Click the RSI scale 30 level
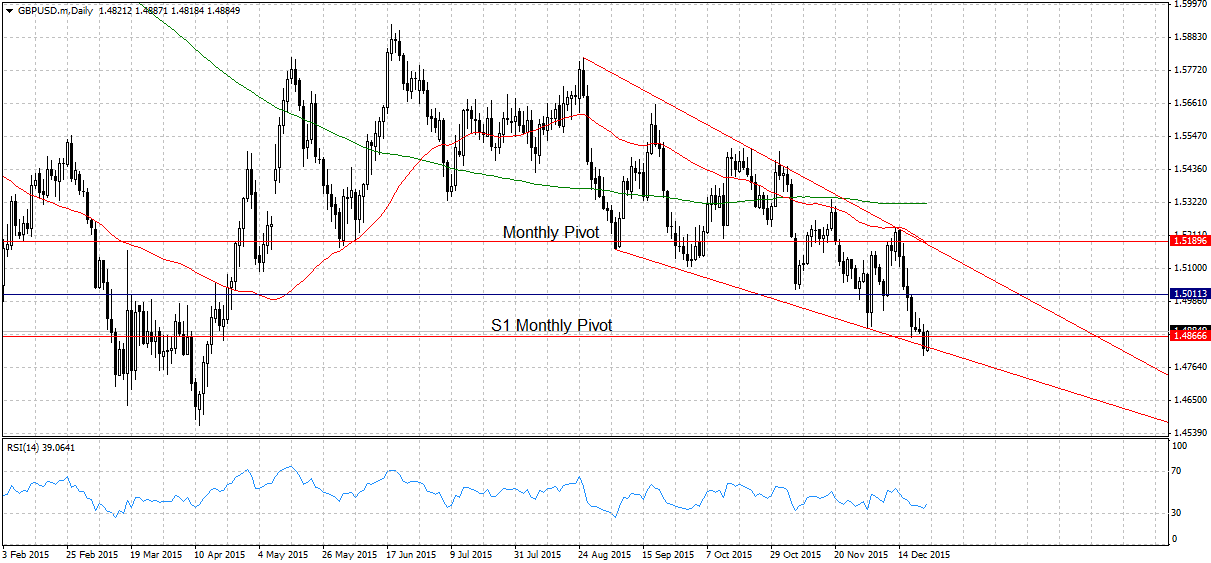Screen dimensions: 1211x563 click(x=1177, y=513)
